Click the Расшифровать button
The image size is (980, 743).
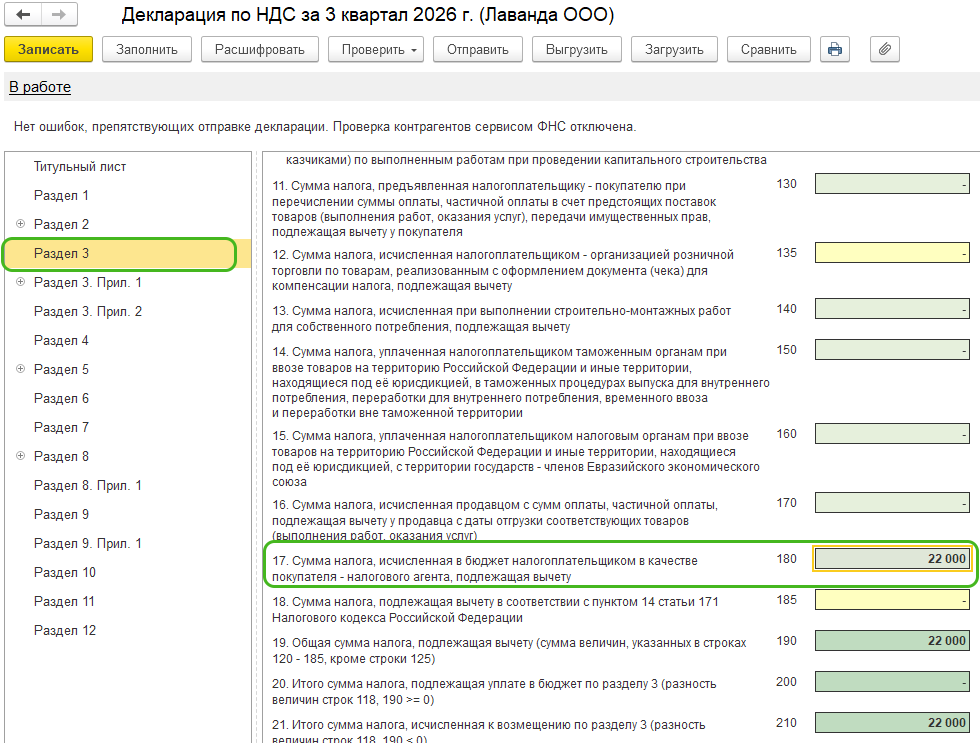point(259,49)
